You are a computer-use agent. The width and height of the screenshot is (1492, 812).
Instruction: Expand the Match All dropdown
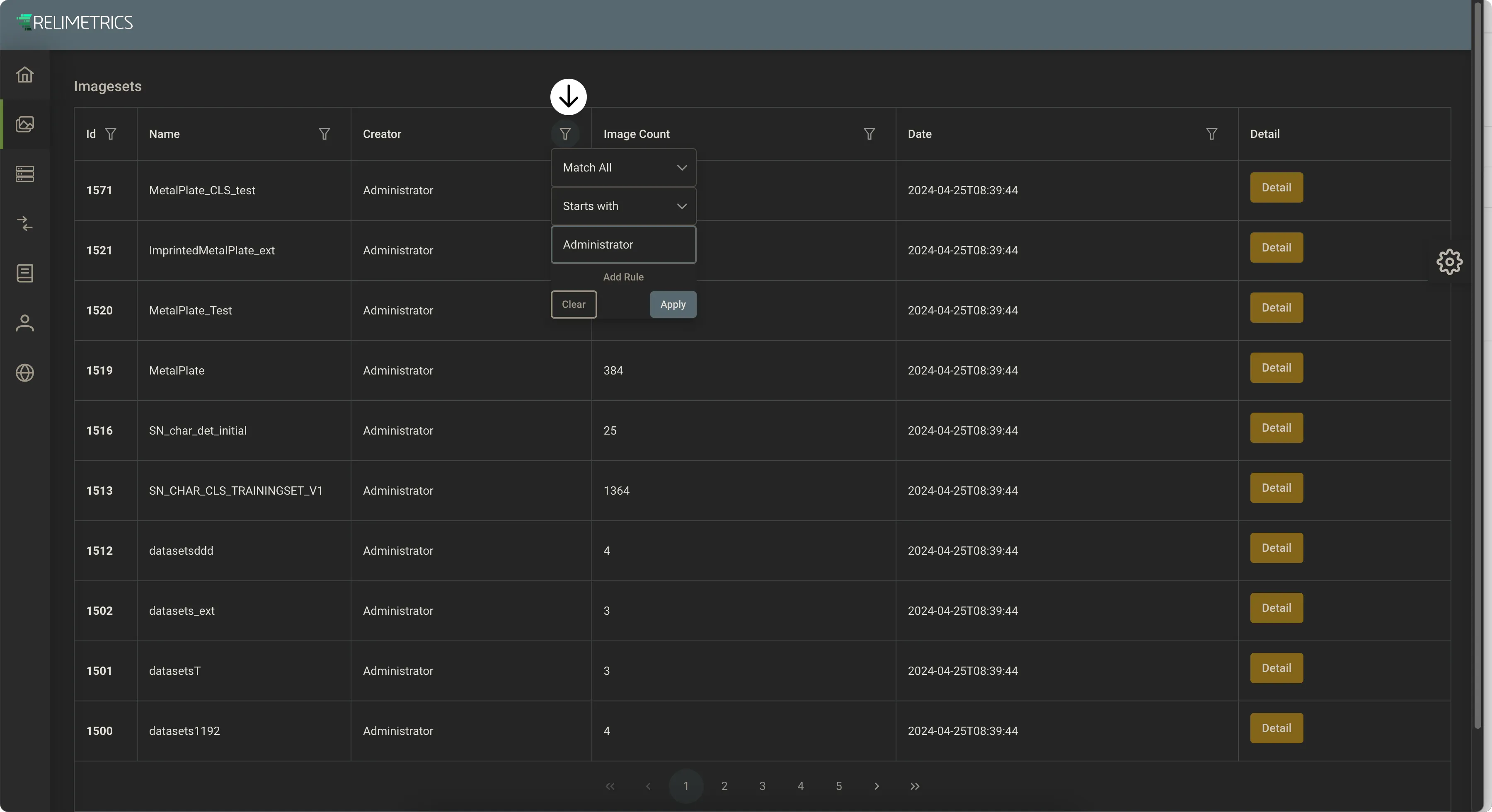623,167
